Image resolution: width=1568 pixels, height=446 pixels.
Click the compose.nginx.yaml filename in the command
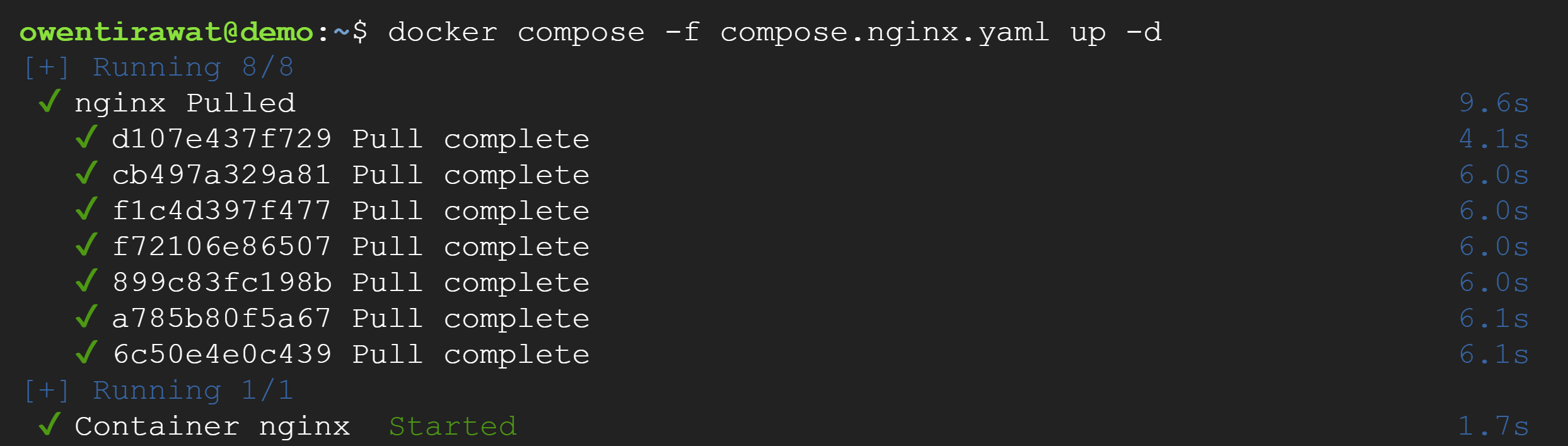pyautogui.click(x=885, y=32)
